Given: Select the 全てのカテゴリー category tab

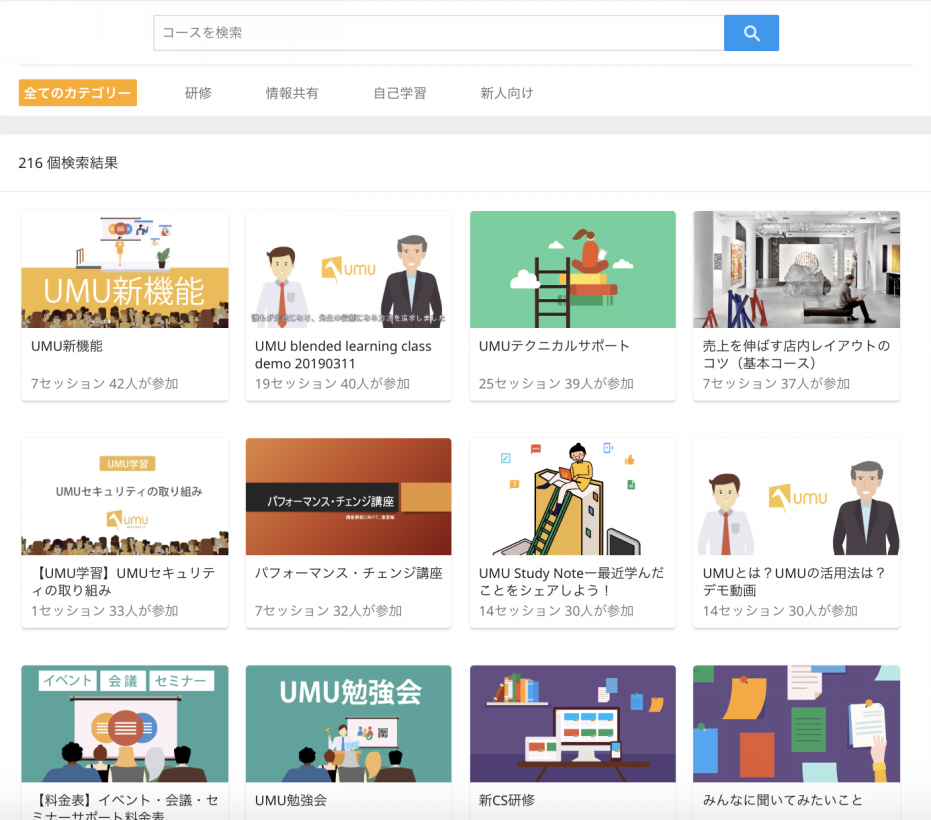Looking at the screenshot, I should click(78, 93).
